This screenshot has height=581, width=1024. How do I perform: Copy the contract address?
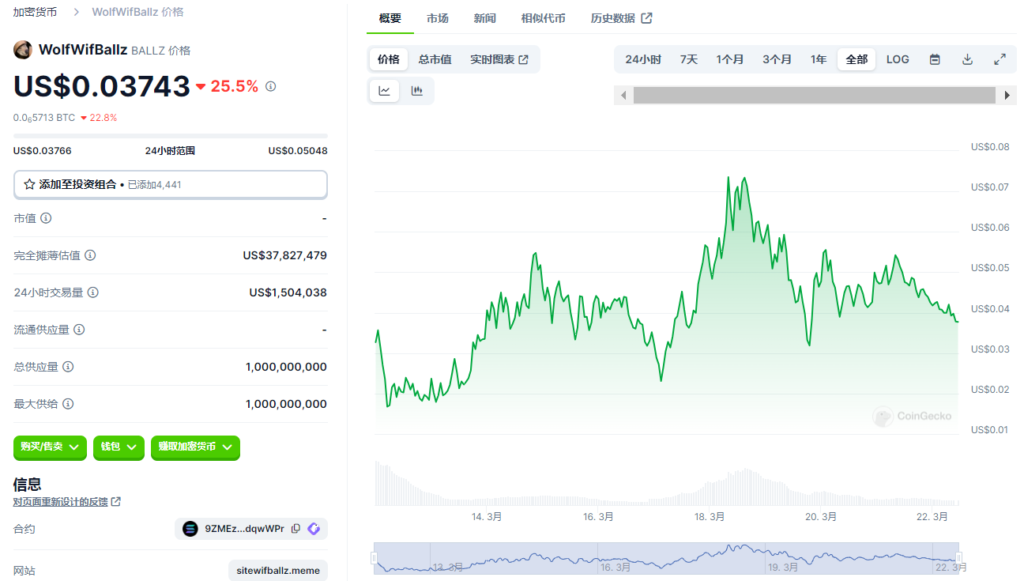click(x=295, y=529)
